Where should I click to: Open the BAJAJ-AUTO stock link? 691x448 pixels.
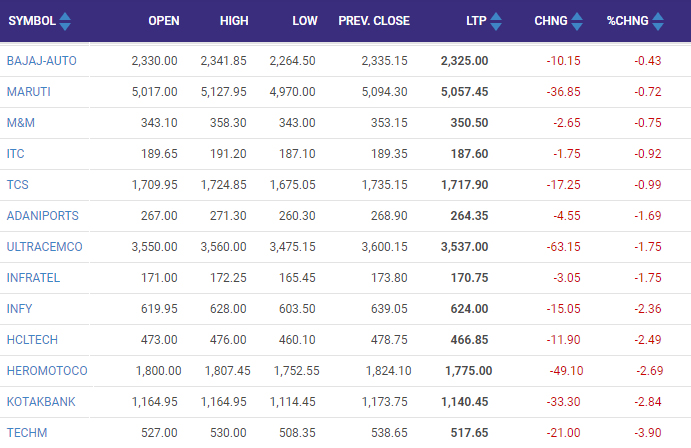coord(42,61)
